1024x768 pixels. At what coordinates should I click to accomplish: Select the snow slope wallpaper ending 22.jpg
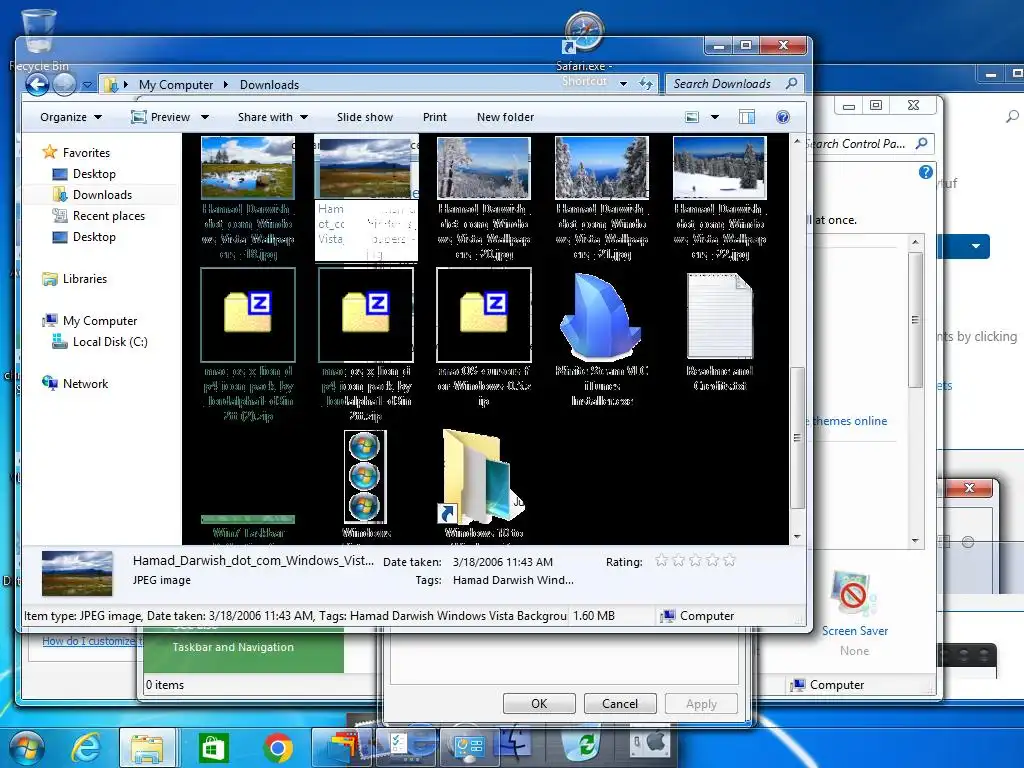(x=719, y=167)
